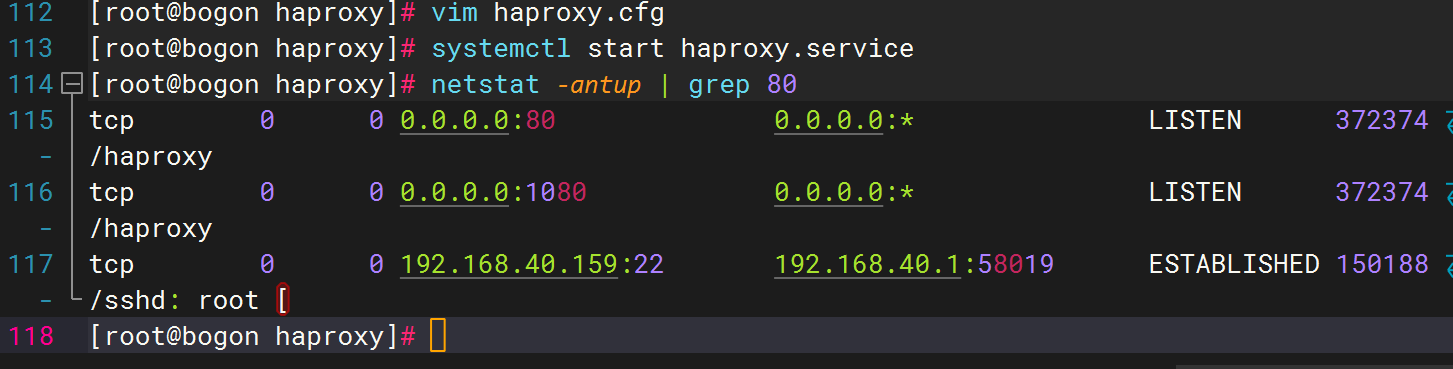The width and height of the screenshot is (1453, 369).
Task: Click the 'grep' command on line 114
Action: [719, 86]
